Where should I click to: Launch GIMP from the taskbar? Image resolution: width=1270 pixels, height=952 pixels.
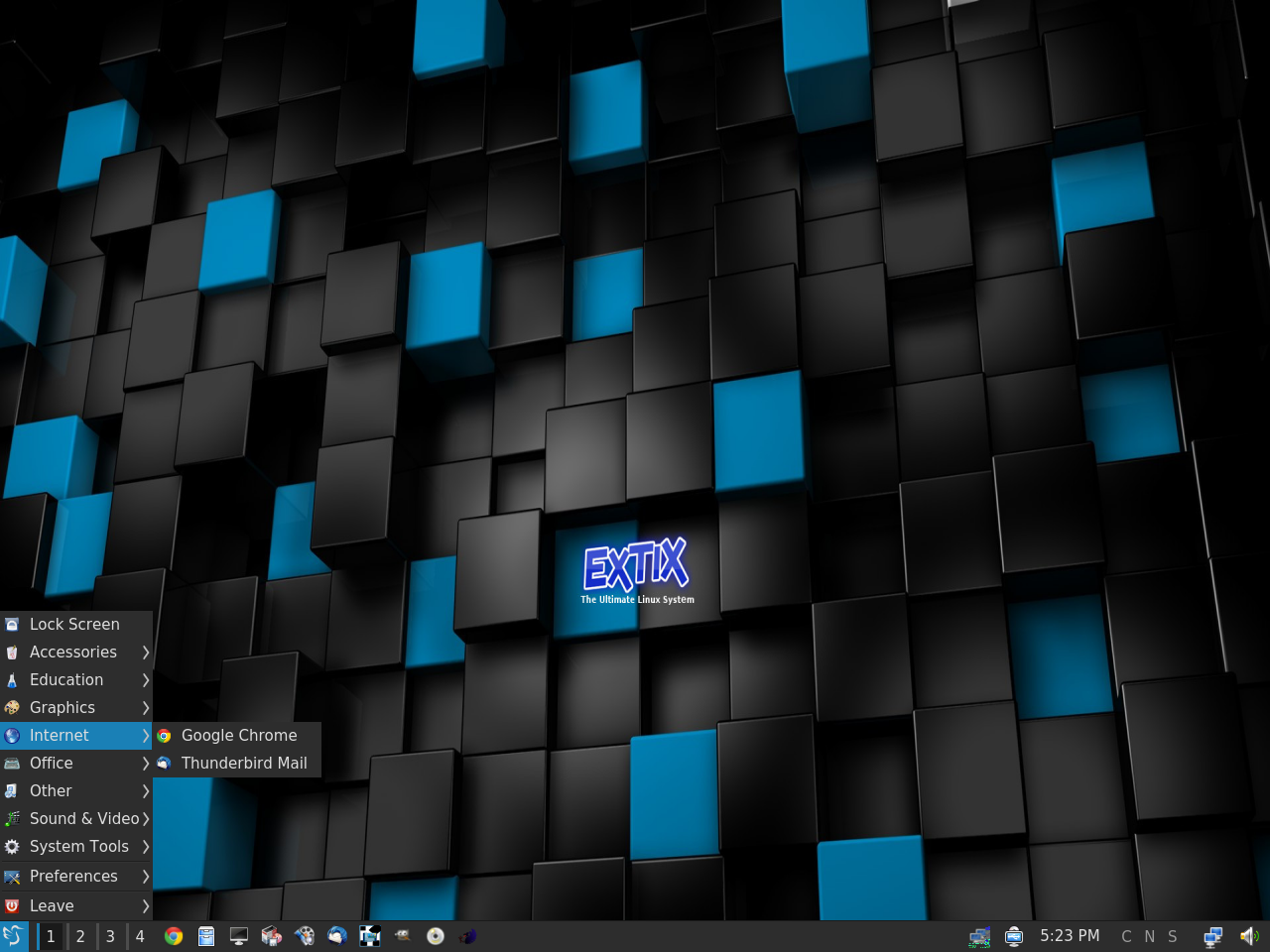[x=403, y=936]
